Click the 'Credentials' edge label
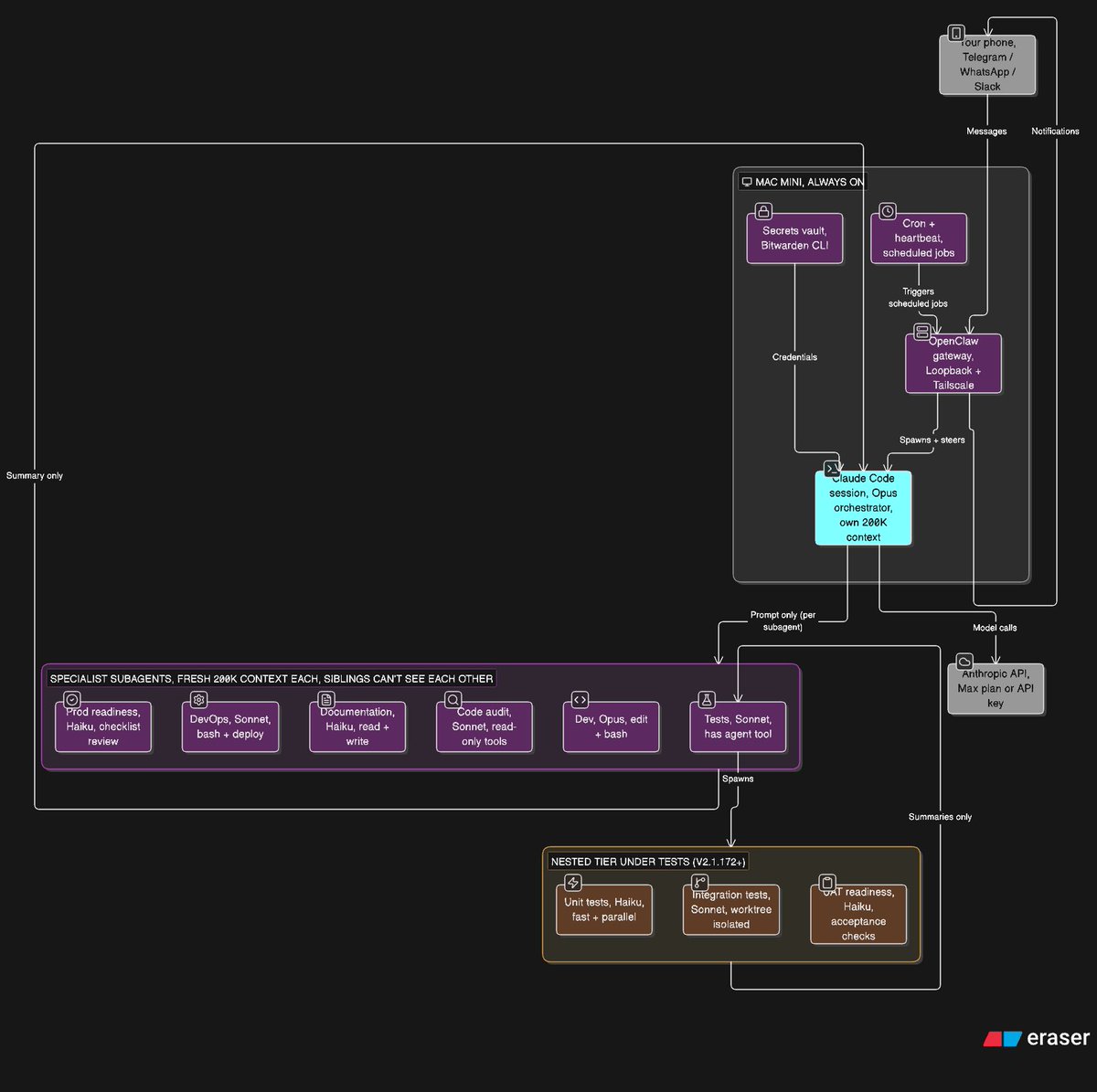Screen dimensions: 1097x1092 (794, 357)
